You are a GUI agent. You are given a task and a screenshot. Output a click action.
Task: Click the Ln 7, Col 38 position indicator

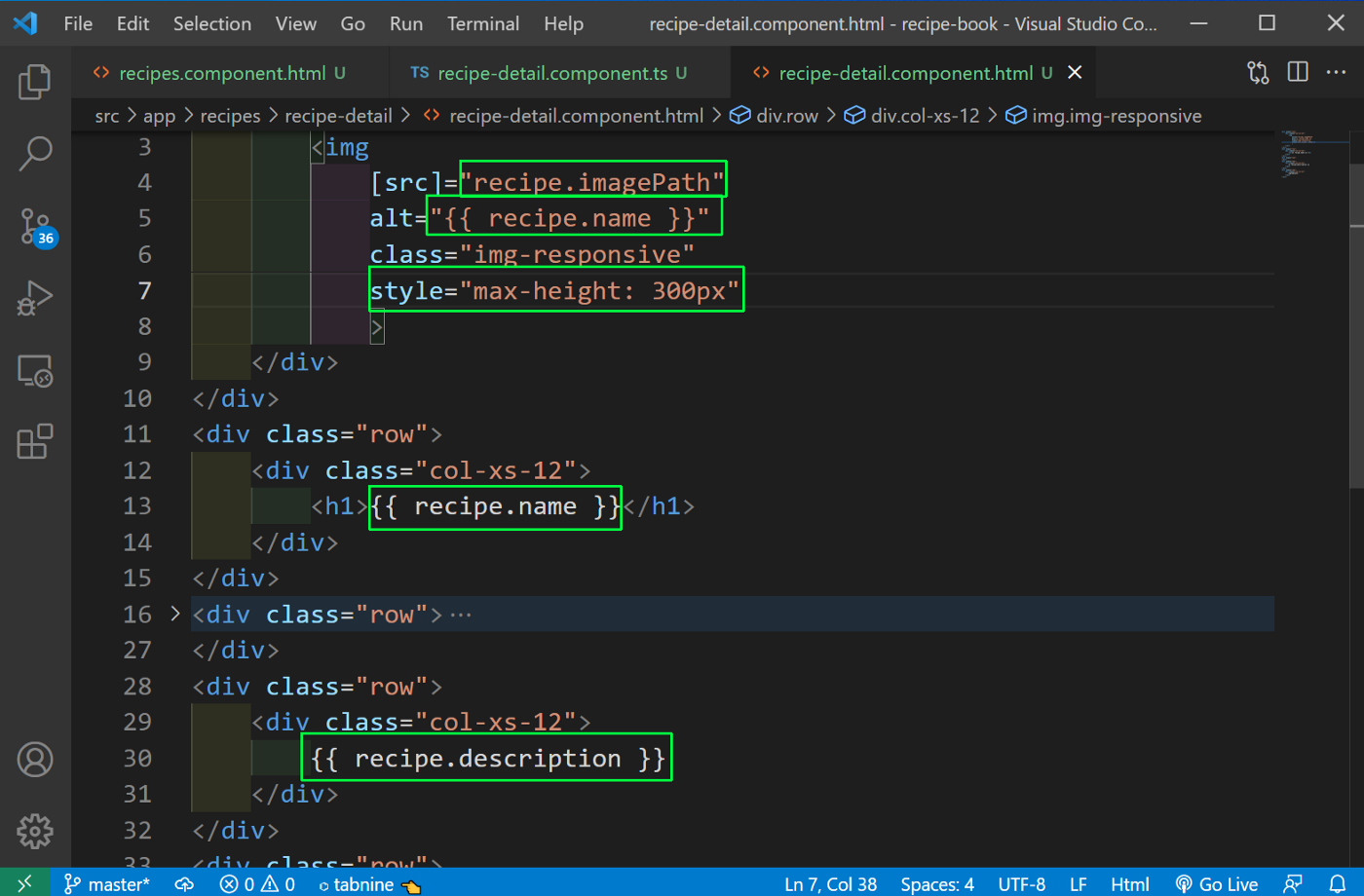click(x=830, y=884)
